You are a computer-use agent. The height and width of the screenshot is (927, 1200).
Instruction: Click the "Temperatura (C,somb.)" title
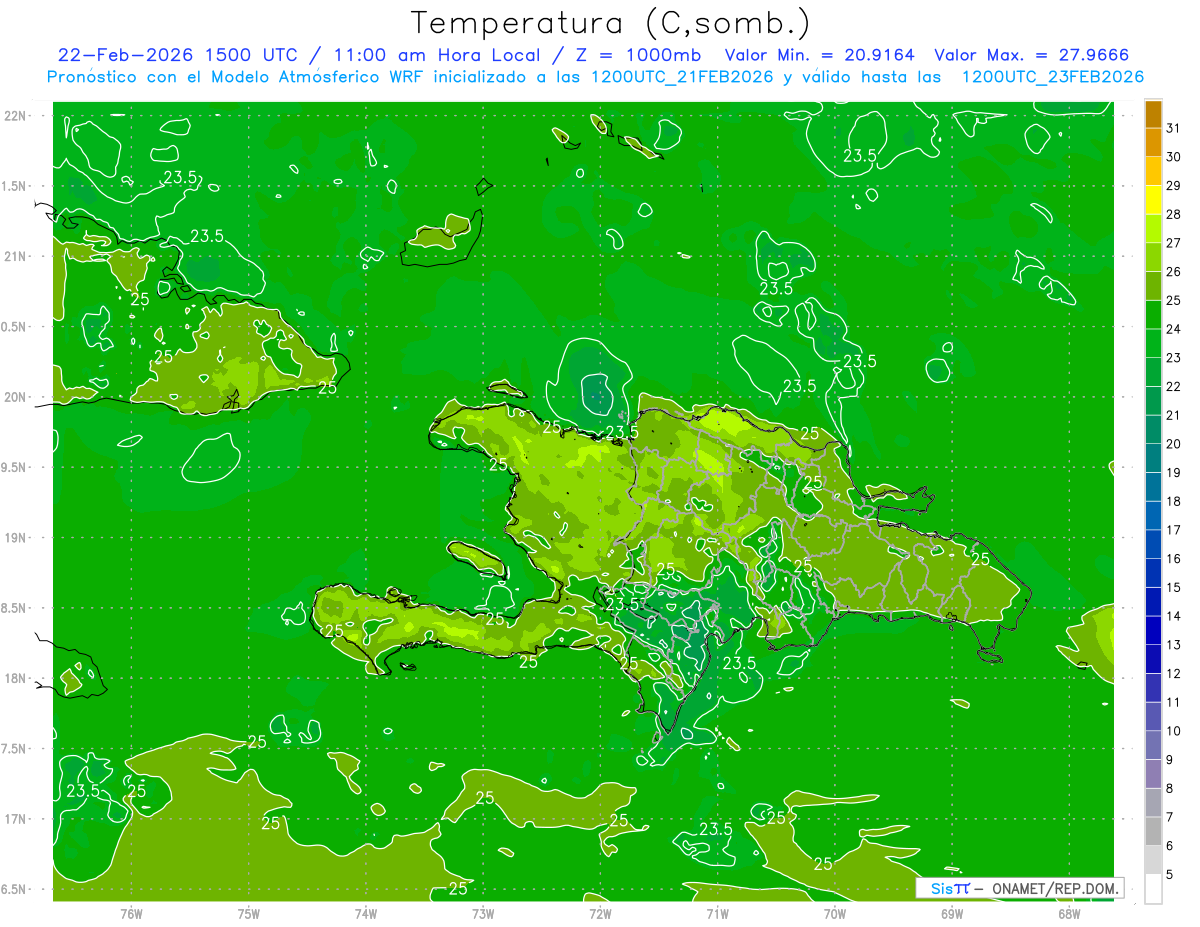click(x=611, y=23)
